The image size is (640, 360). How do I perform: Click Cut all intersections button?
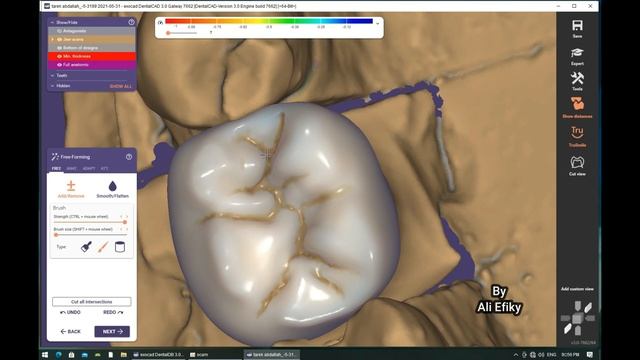tap(91, 302)
